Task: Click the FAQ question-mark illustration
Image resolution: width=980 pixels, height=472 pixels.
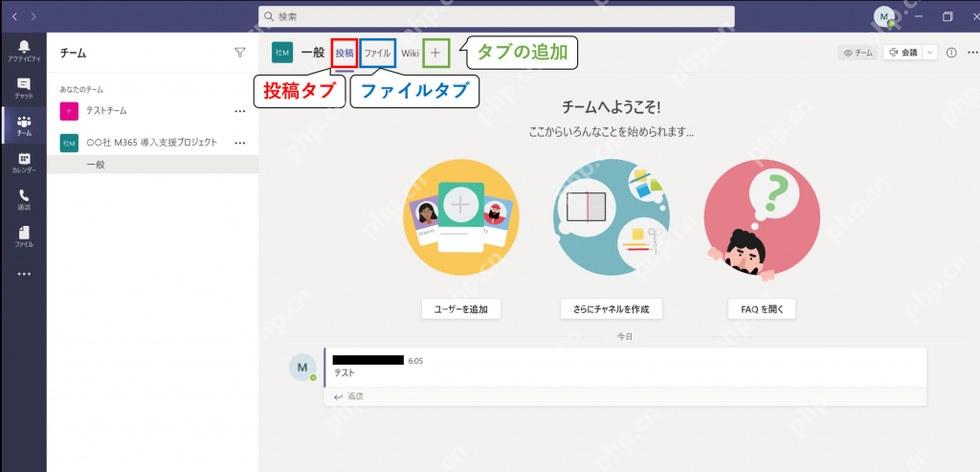Action: 762,217
